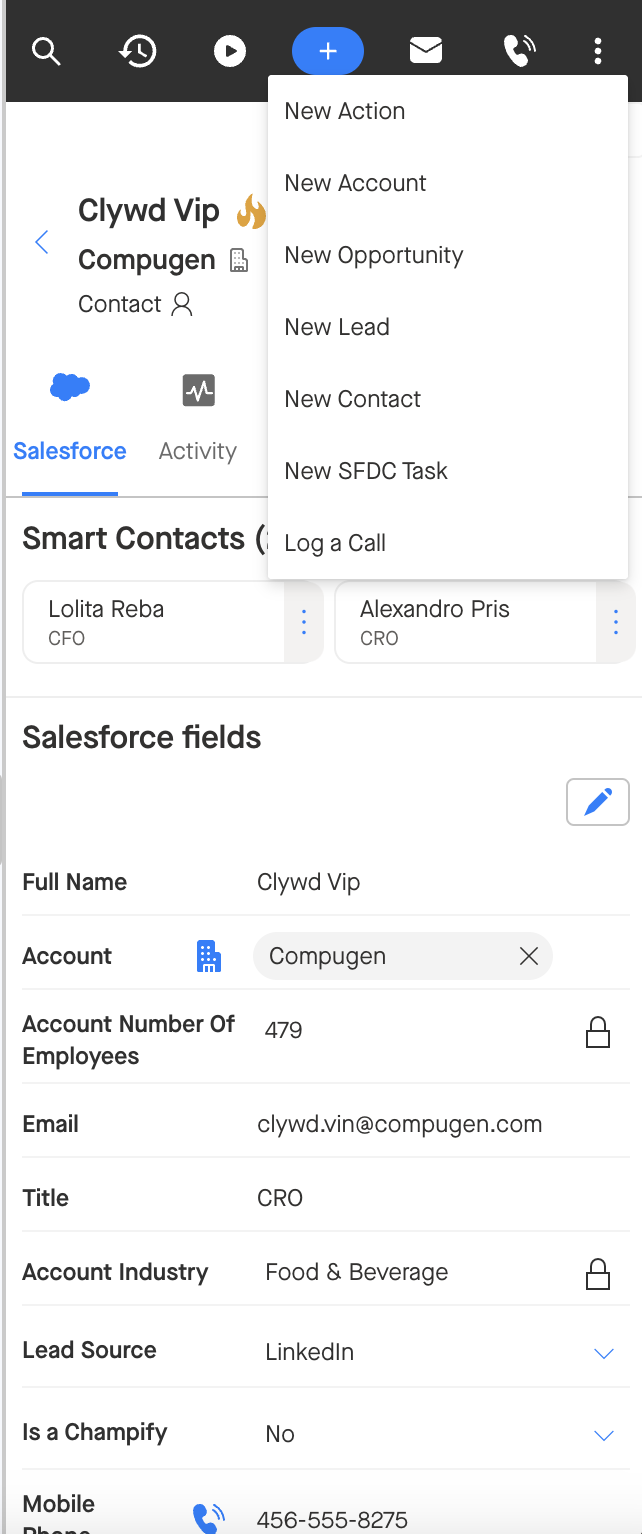Open the email envelope icon

(x=426, y=51)
